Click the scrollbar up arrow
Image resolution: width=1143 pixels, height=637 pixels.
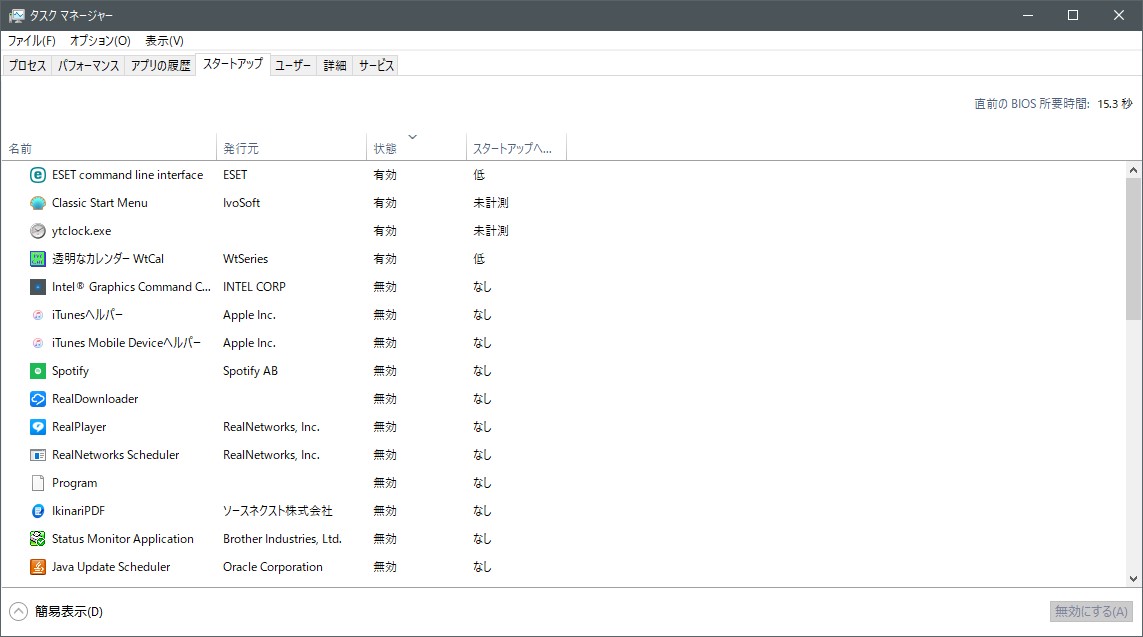(1133, 171)
